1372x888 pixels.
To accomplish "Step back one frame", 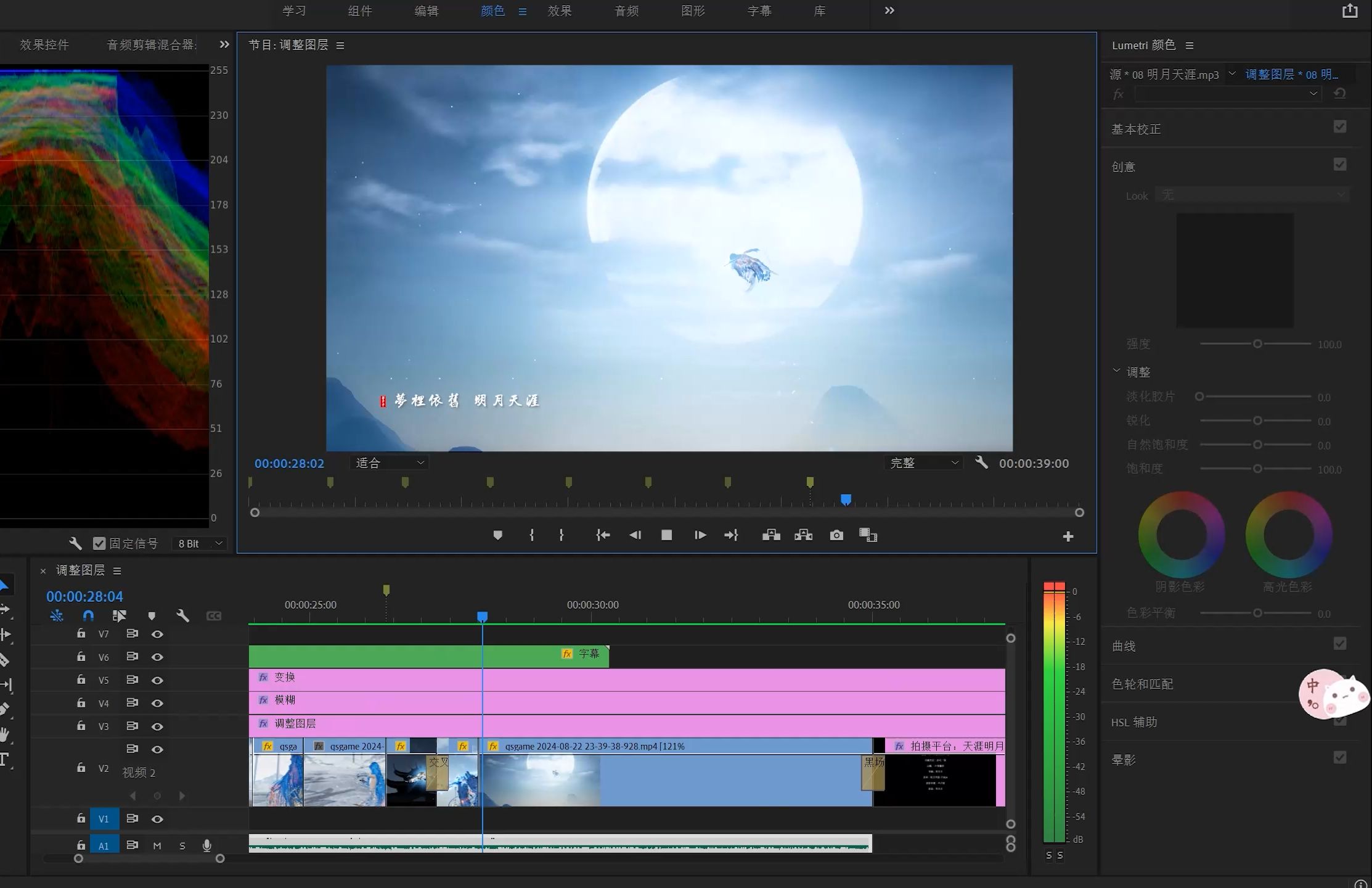I will click(x=635, y=535).
